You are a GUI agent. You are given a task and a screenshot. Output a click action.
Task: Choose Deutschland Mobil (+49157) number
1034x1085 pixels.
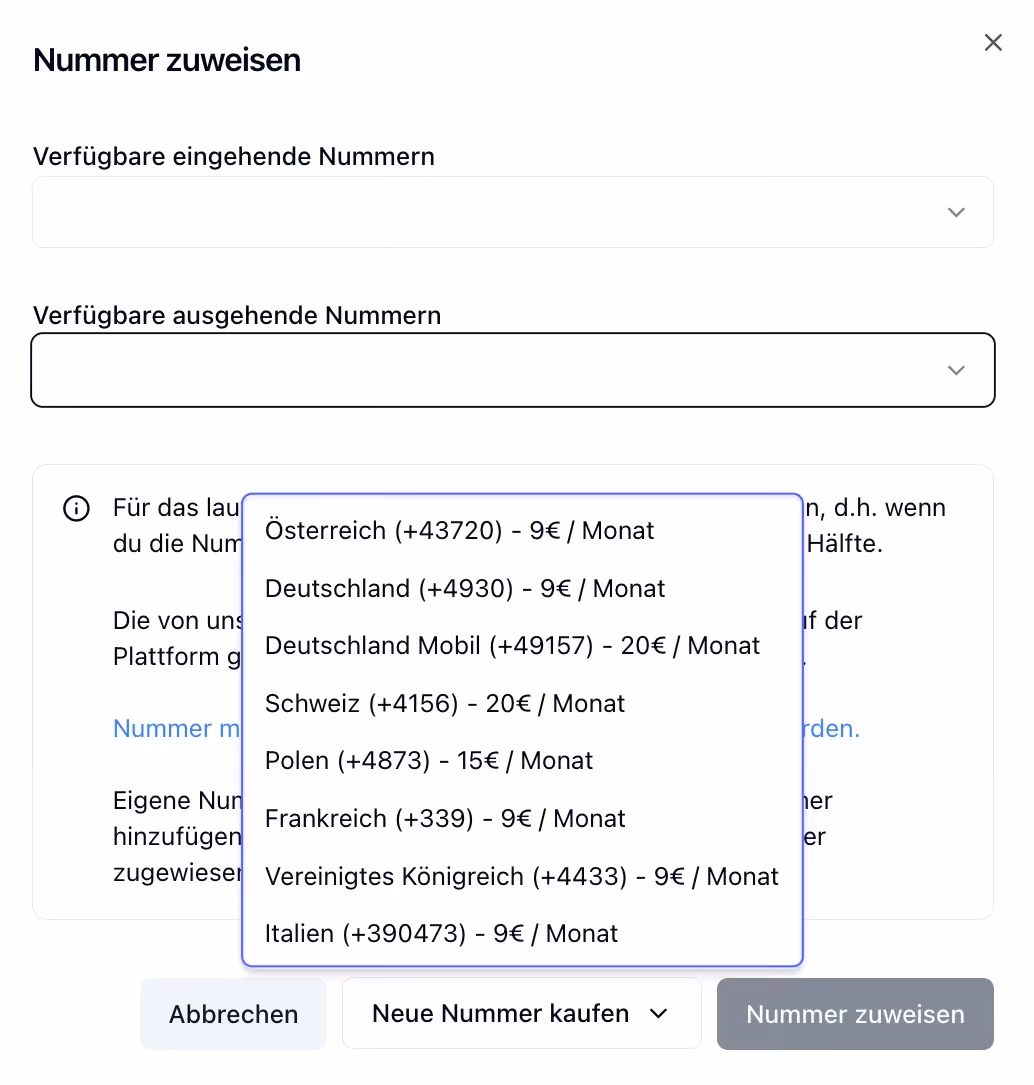point(523,646)
